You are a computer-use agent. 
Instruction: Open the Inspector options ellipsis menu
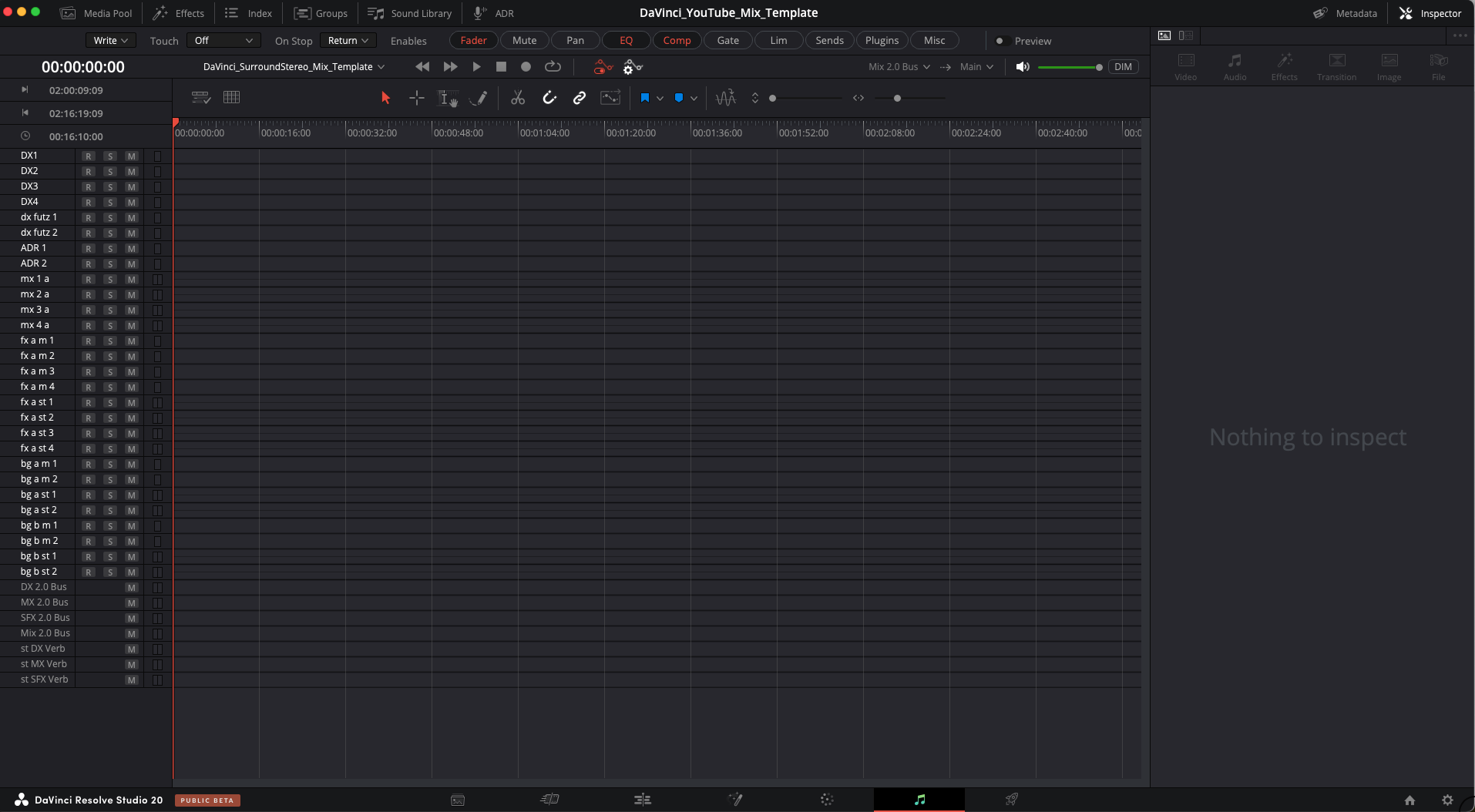point(1460,35)
